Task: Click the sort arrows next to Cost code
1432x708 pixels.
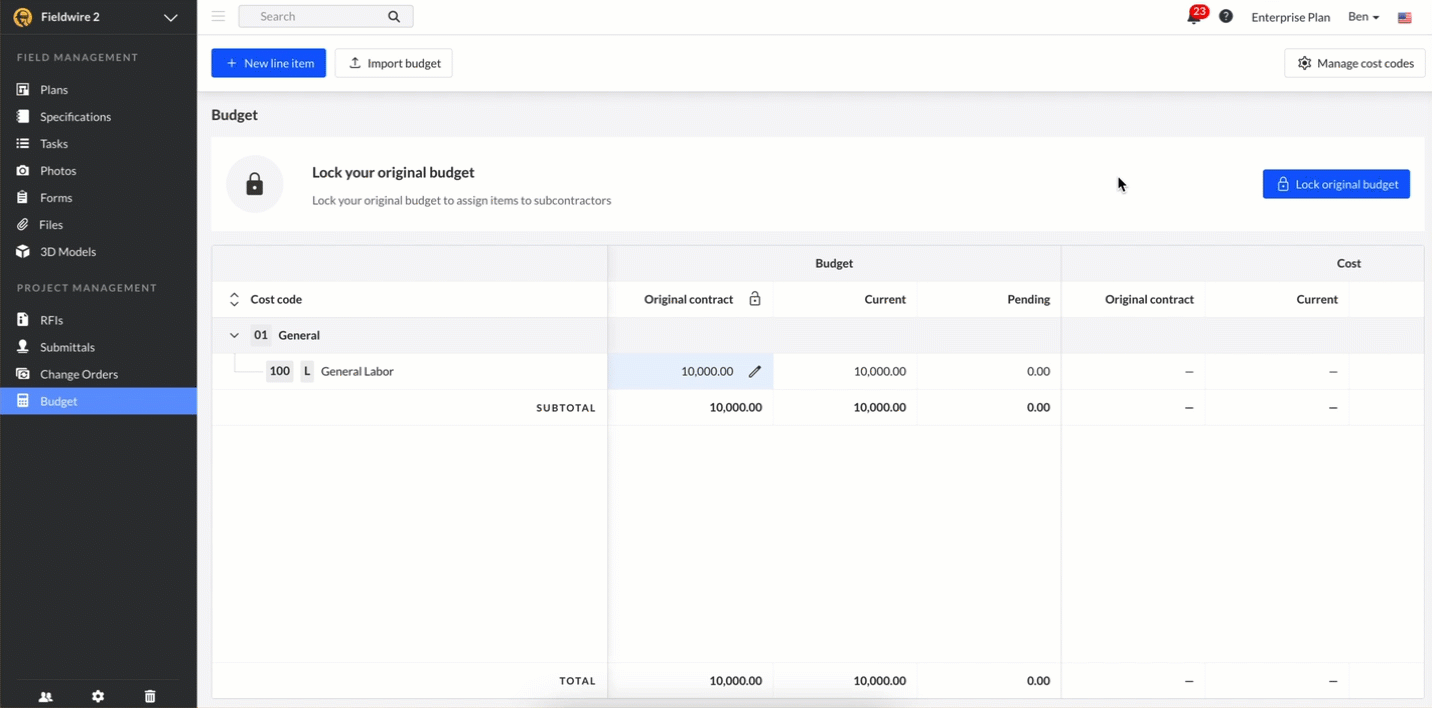Action: pyautogui.click(x=234, y=299)
